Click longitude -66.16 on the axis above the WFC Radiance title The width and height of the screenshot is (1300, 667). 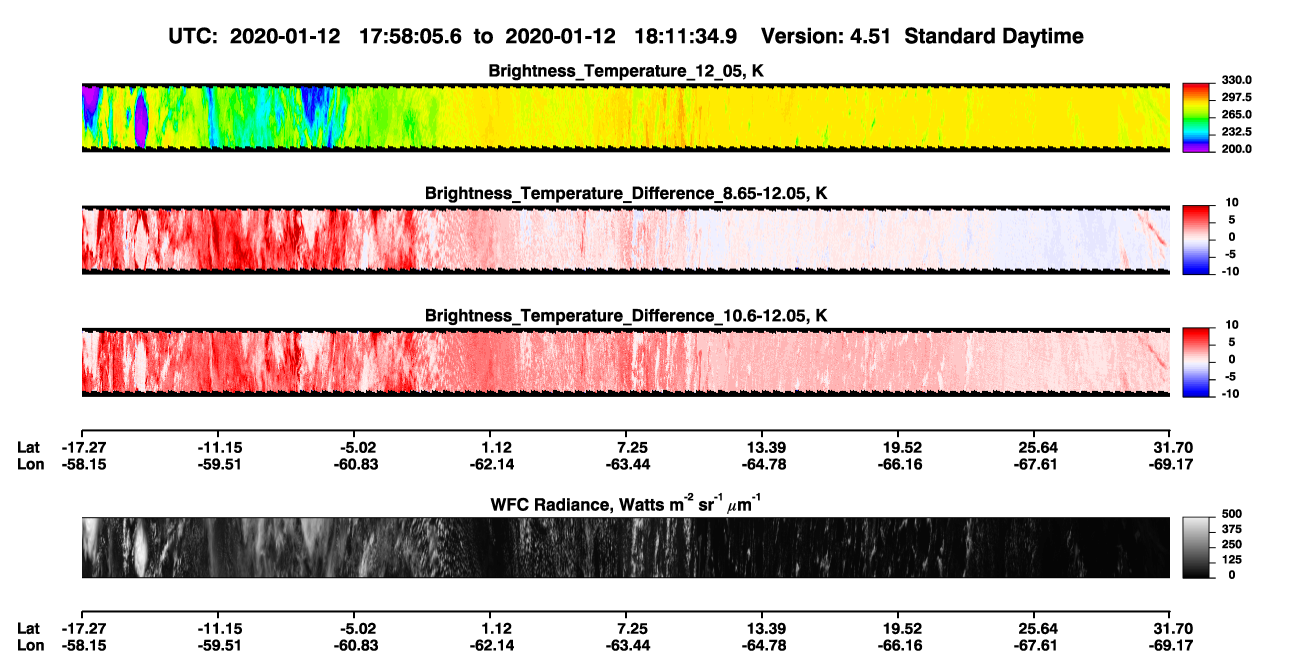899,464
